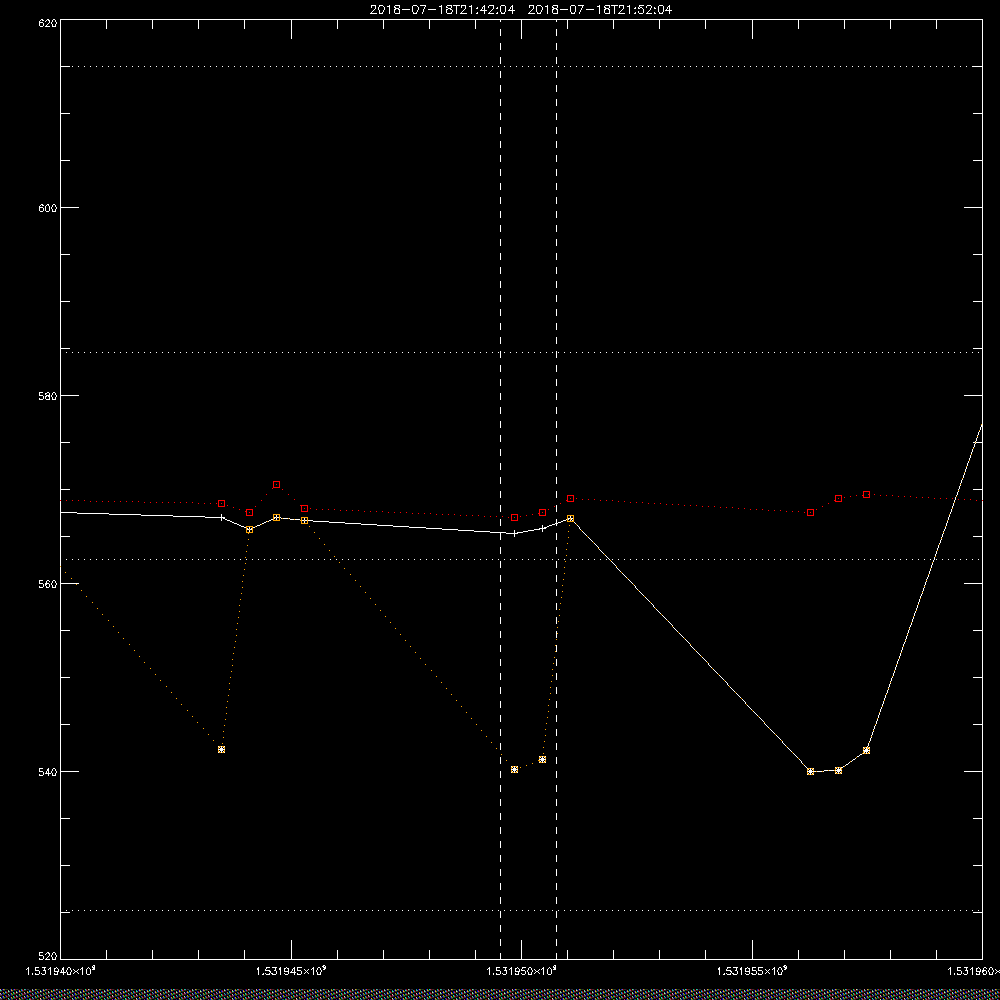Select the 600 label on the y-axis
The width and height of the screenshot is (1000, 1000).
click(49, 208)
